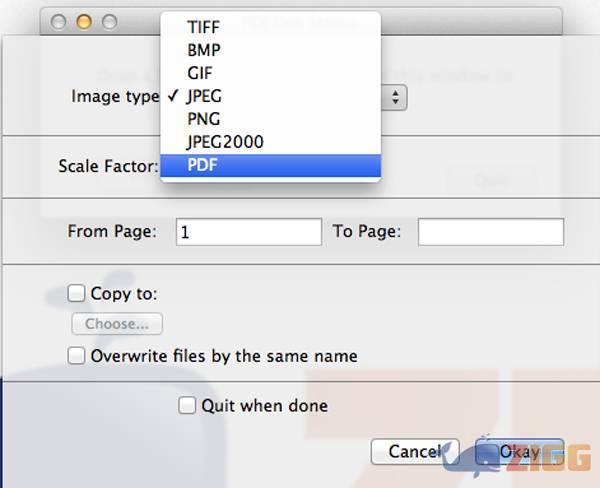
Task: Click the Image type popup arrows
Action: coord(396,97)
